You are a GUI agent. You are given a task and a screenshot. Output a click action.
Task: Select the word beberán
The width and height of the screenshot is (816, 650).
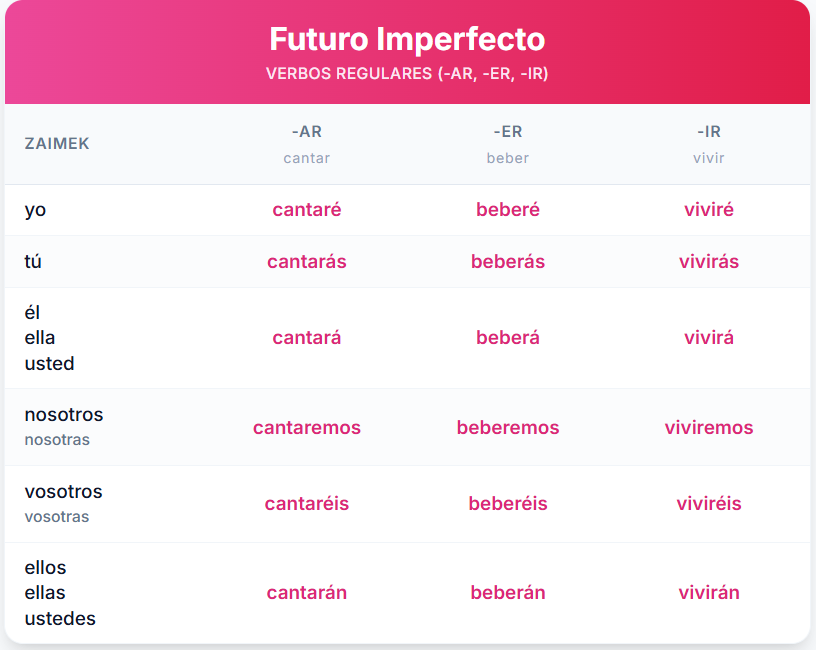(x=507, y=593)
